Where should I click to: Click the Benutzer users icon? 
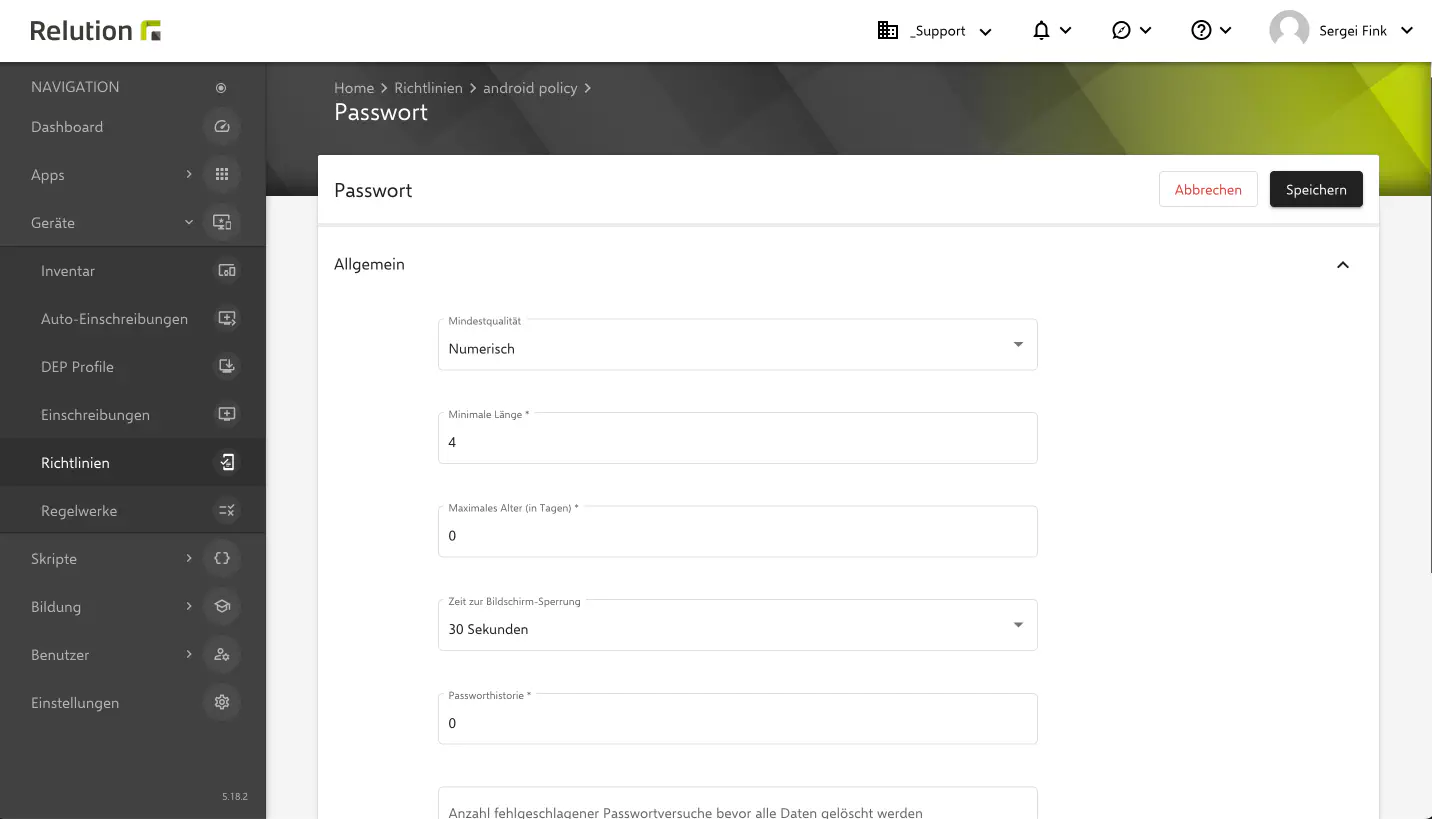[222, 655]
